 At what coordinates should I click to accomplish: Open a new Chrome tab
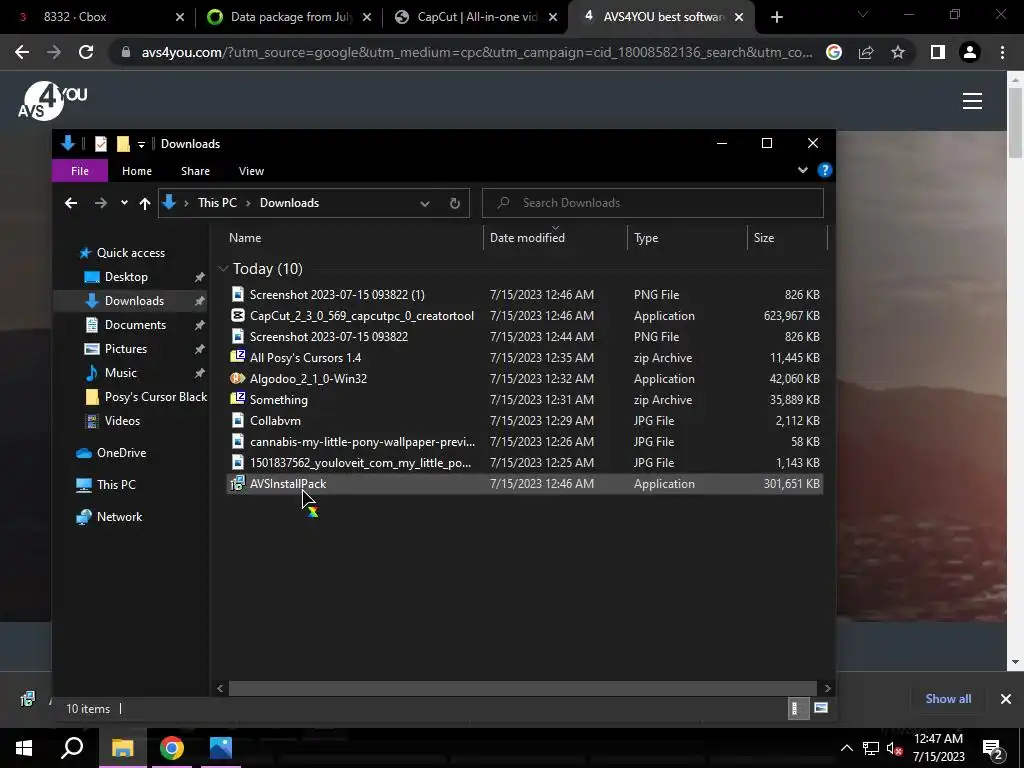coord(776,17)
